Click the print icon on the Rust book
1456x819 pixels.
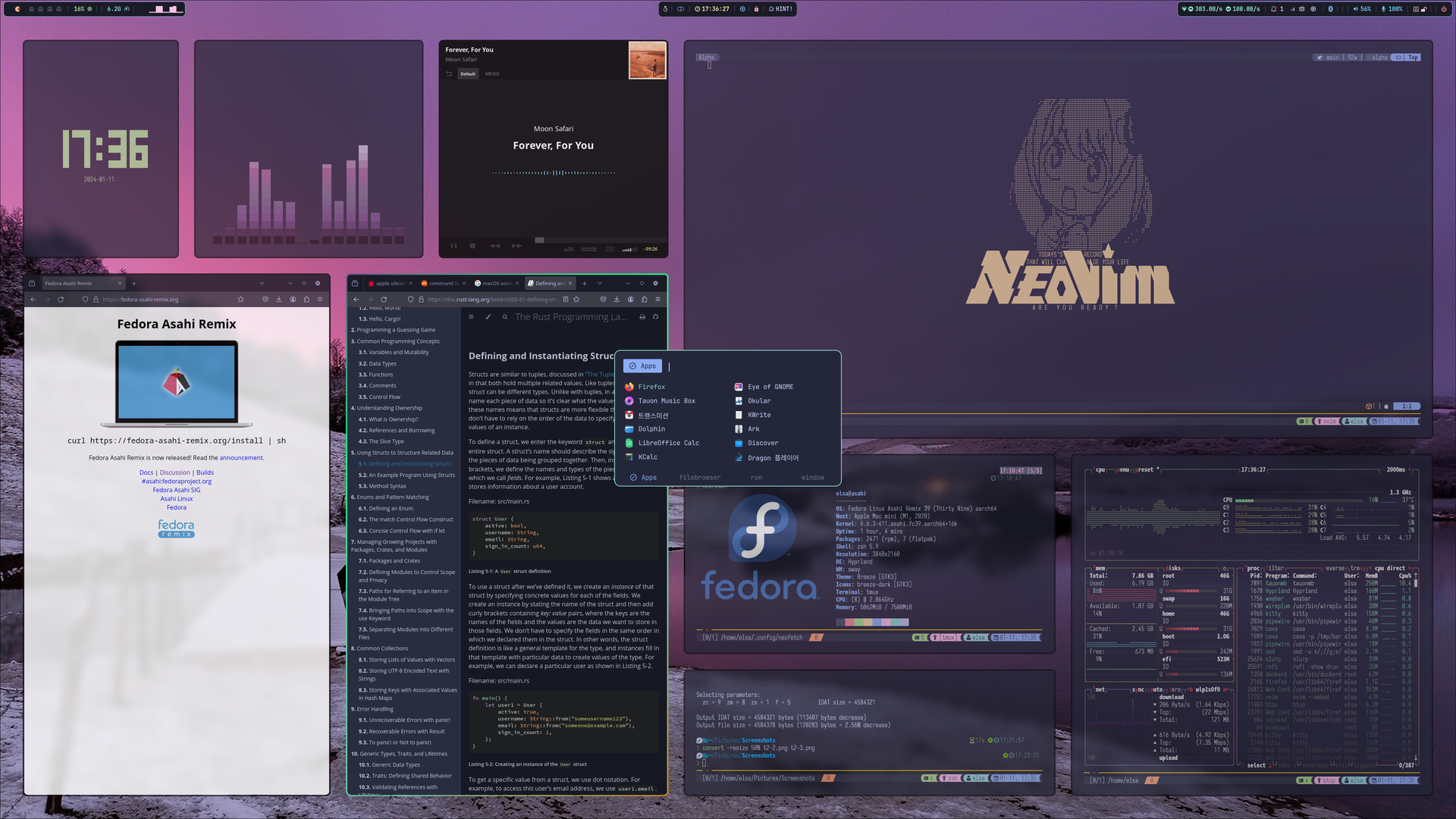pos(642,317)
